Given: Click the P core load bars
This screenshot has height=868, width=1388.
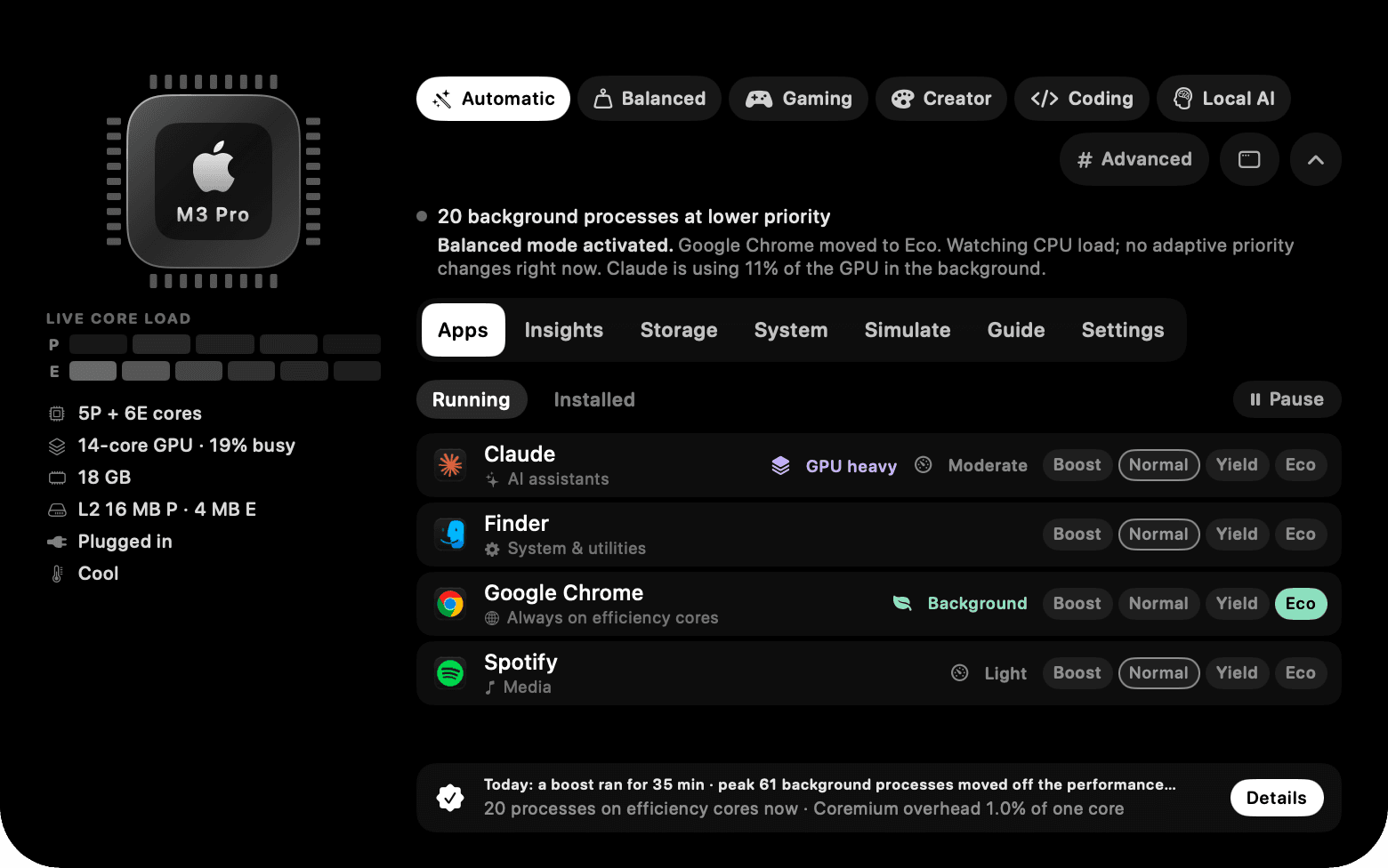Looking at the screenshot, I should click(225, 344).
